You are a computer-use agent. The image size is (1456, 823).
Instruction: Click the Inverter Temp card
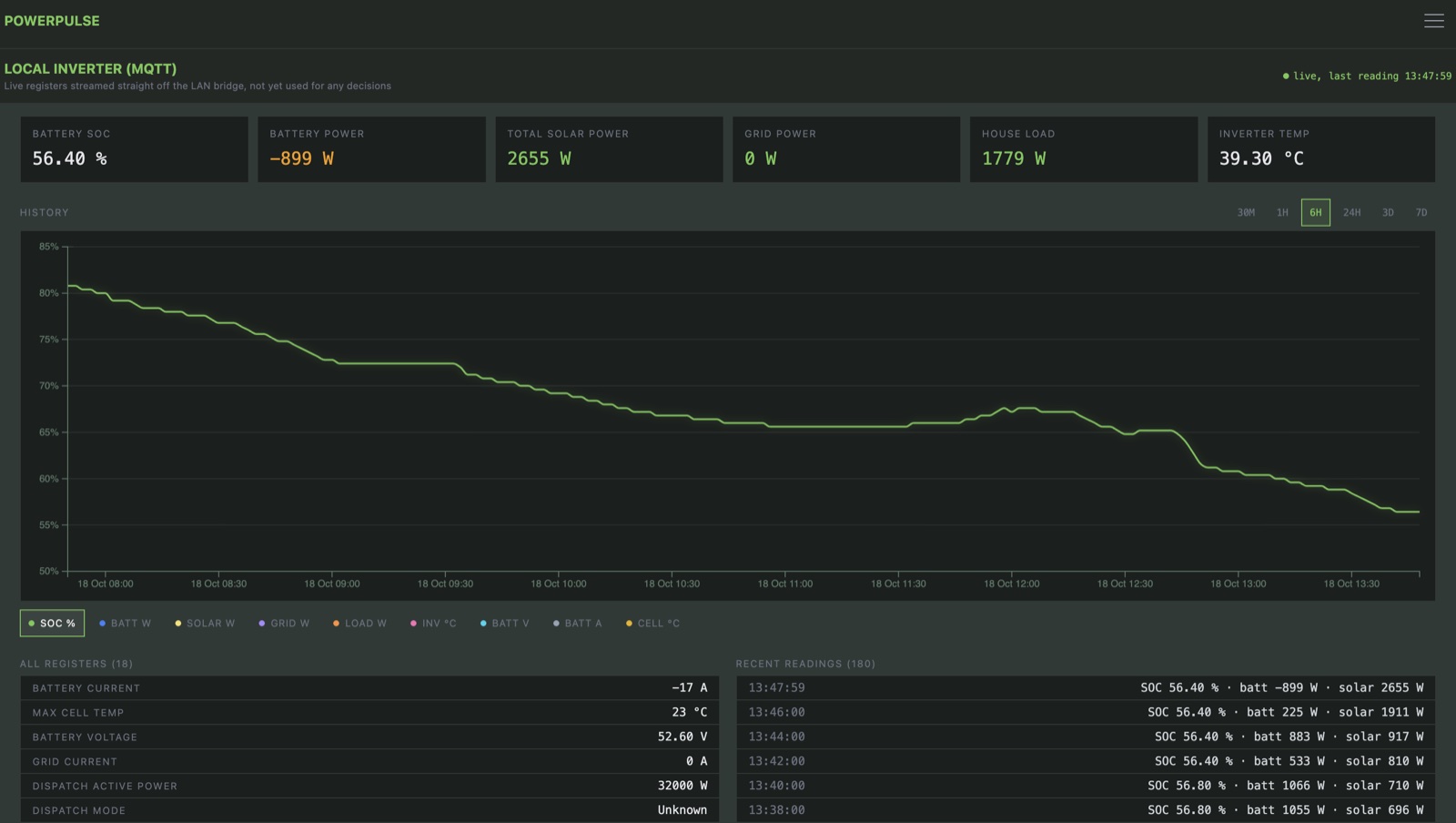[x=1321, y=149]
